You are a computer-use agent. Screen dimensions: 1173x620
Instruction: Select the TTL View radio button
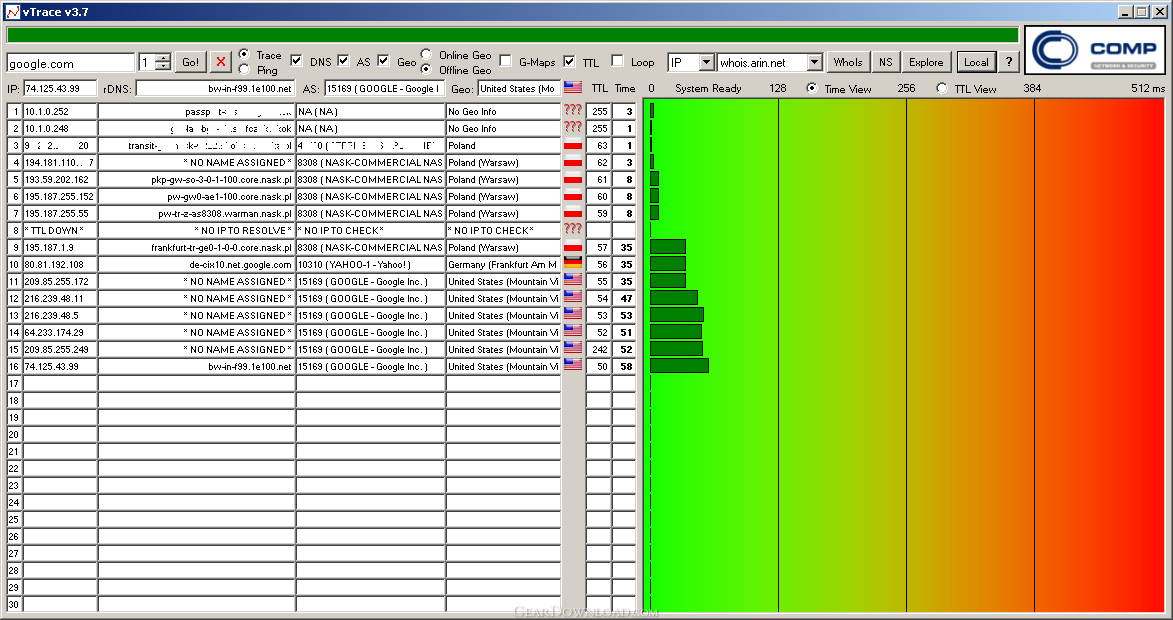point(942,88)
